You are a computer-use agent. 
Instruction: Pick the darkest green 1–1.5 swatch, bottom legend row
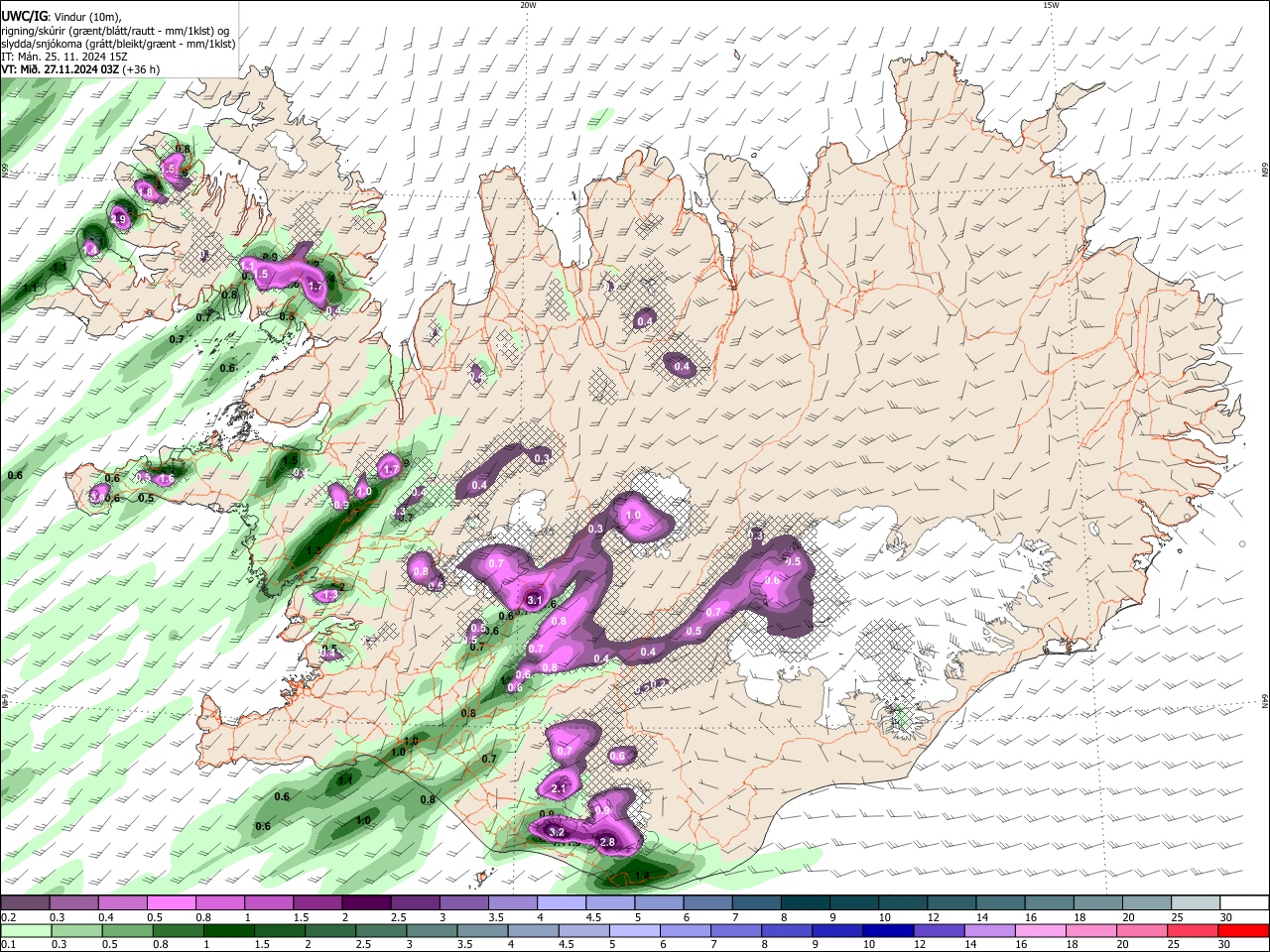click(227, 930)
